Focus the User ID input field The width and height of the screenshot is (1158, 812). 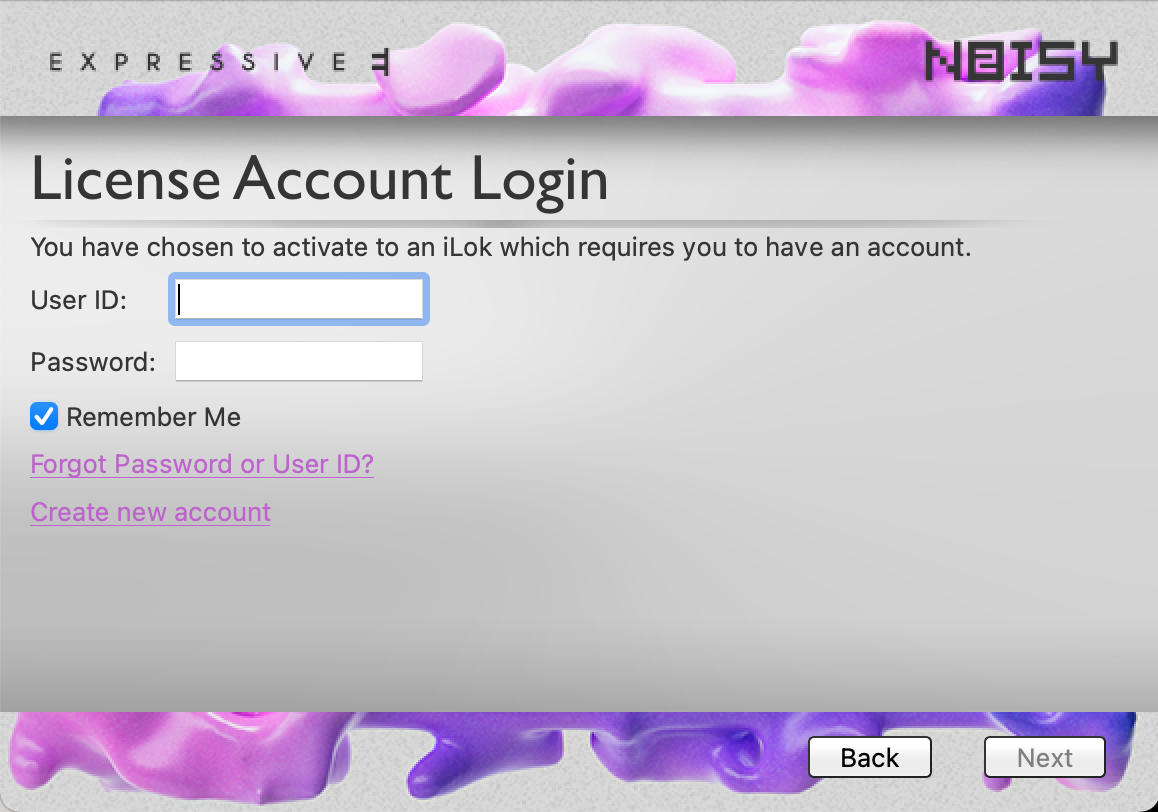pyautogui.click(x=299, y=299)
